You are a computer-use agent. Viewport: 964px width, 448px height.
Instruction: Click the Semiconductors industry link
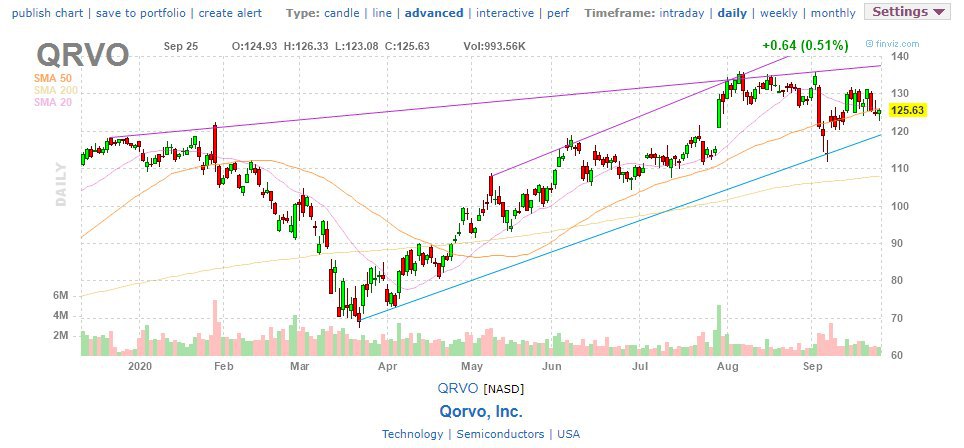(x=500, y=434)
